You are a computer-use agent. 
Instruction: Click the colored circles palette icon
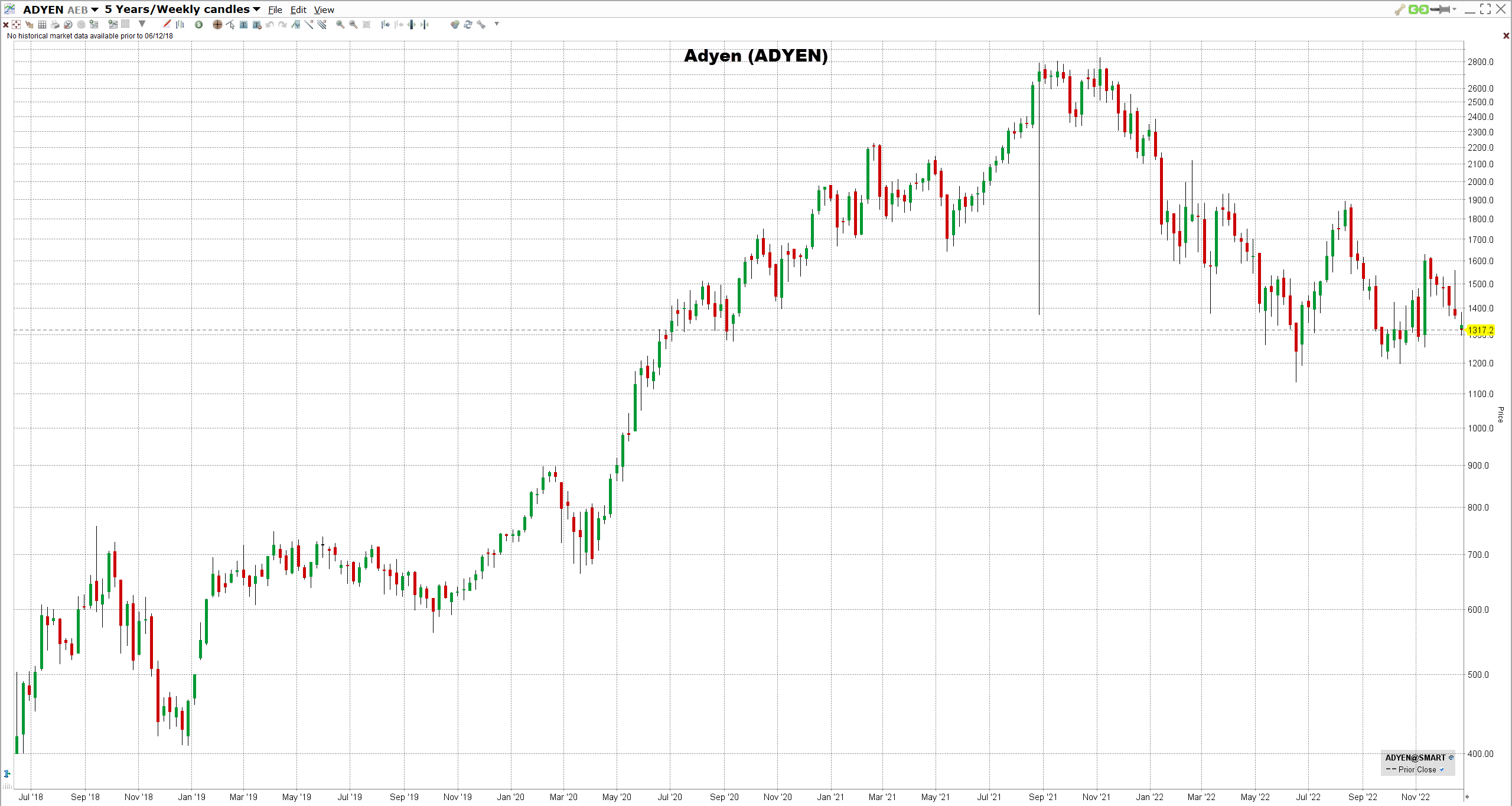455,24
